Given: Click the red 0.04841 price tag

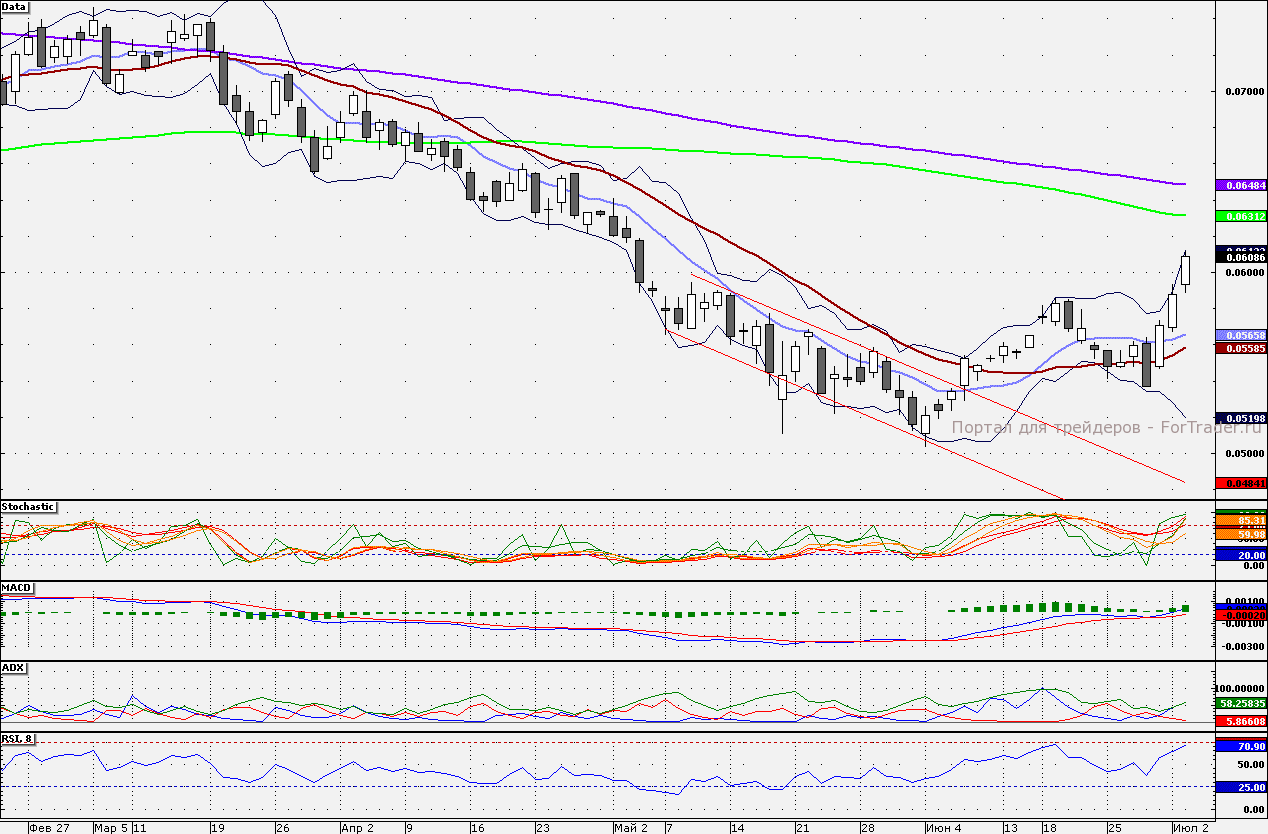Looking at the screenshot, I should pyautogui.click(x=1240, y=483).
